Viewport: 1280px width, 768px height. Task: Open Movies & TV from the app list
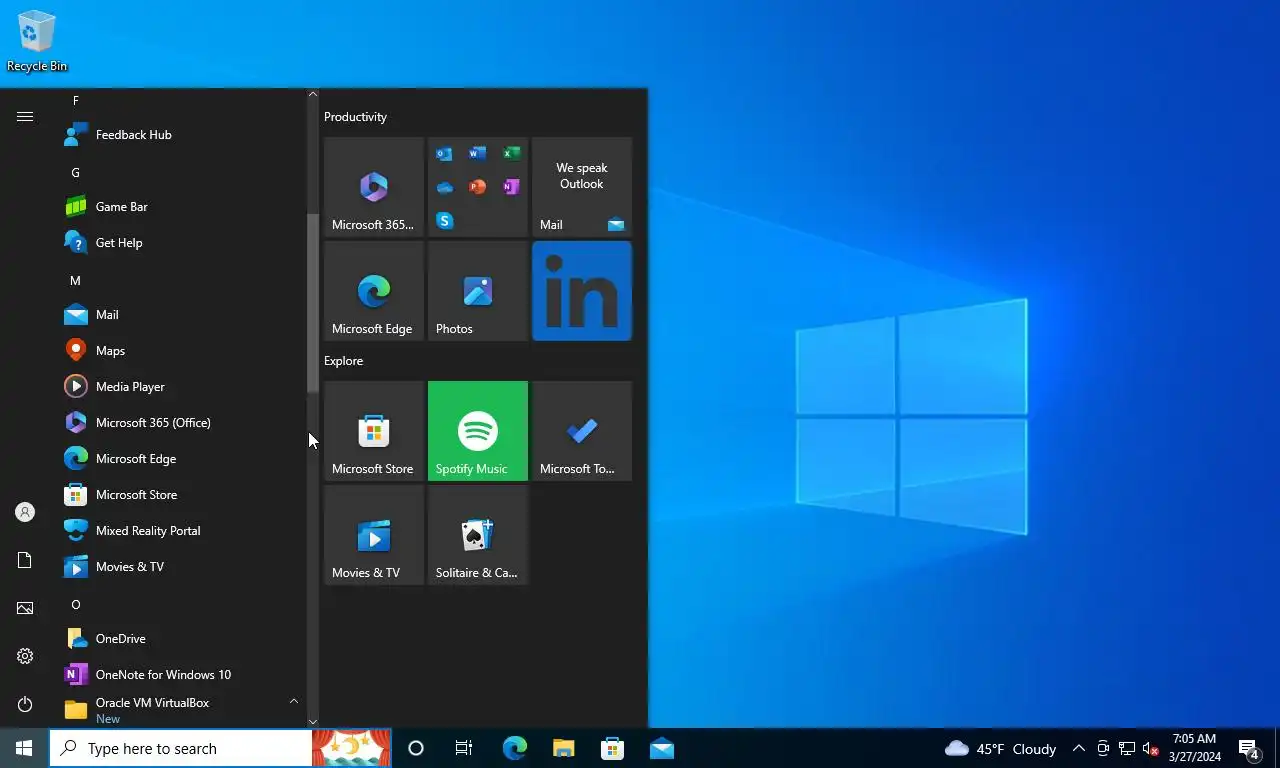click(x=181, y=566)
